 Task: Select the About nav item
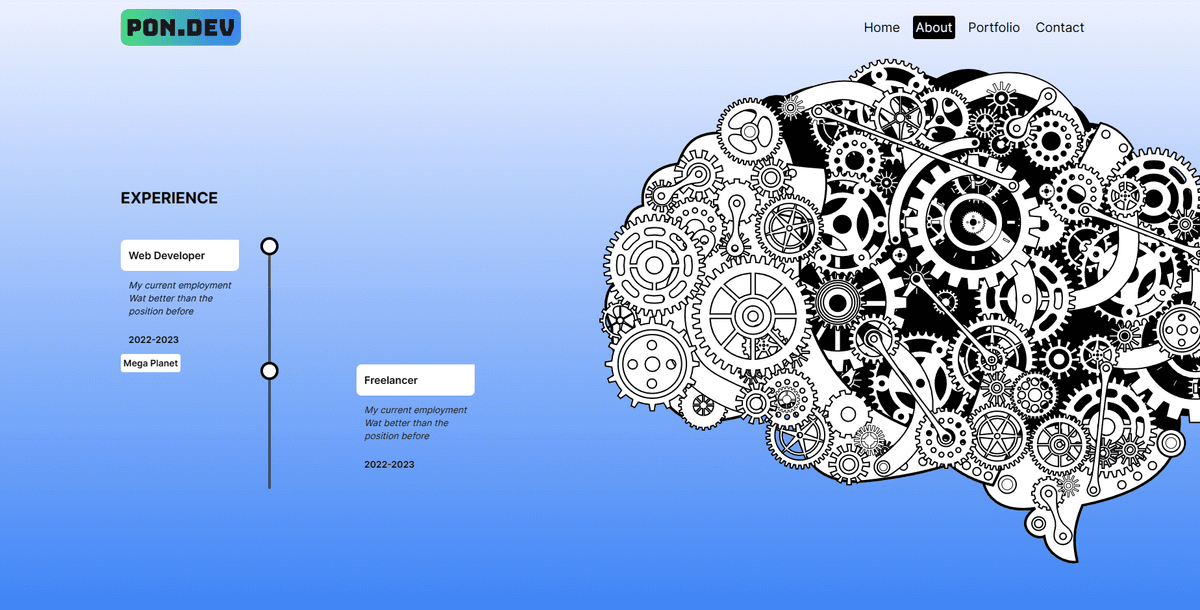click(x=934, y=28)
